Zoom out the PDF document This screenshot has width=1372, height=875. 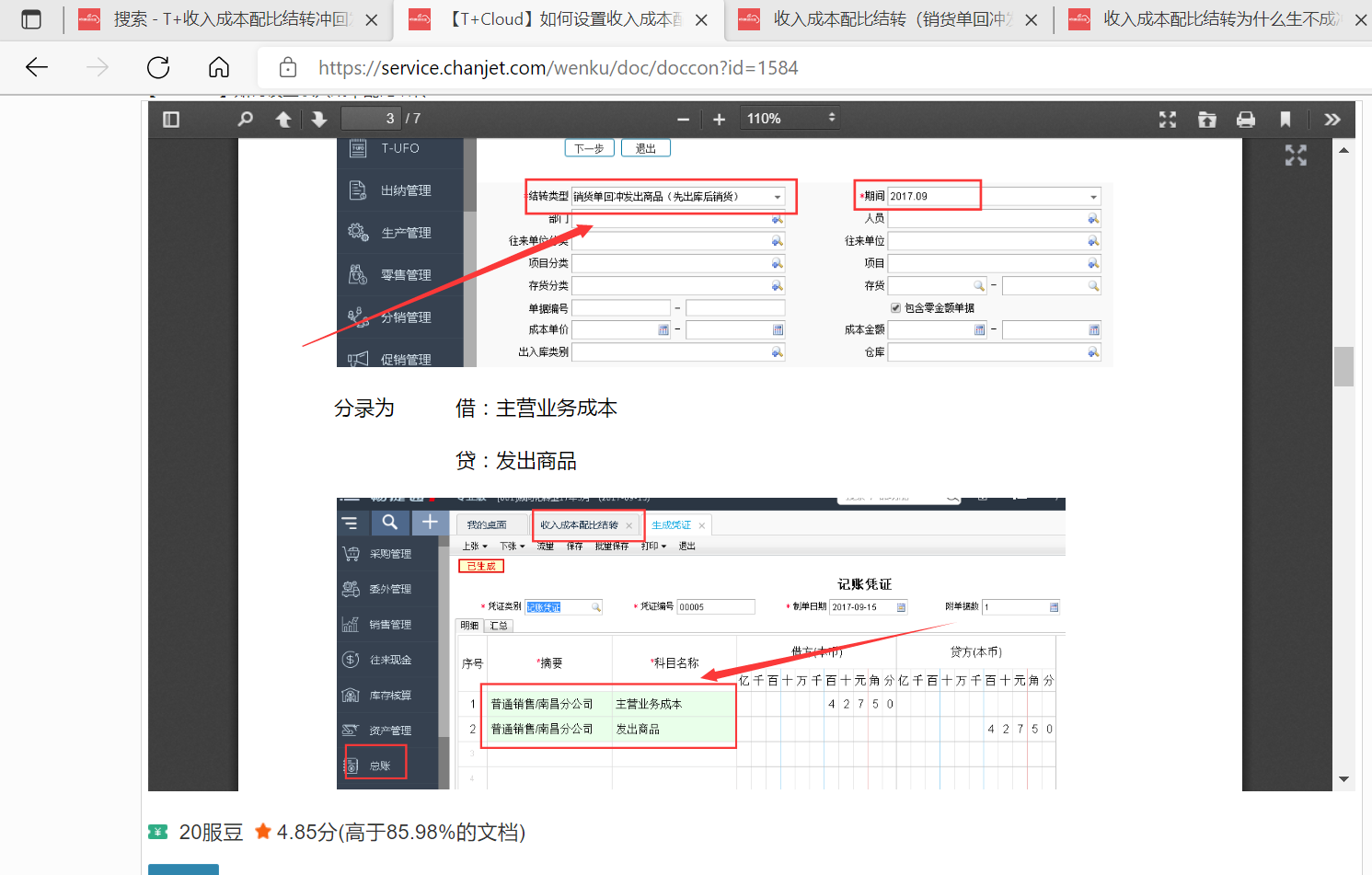pos(683,120)
